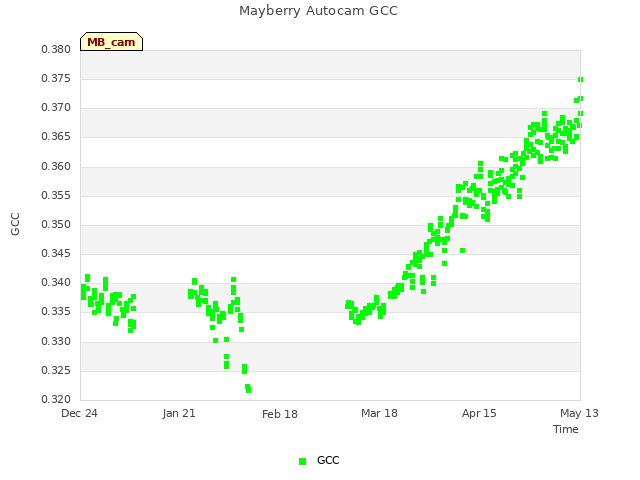Select the Mar 18 x-axis label
Viewport: 640px width, 480px height.
point(379,413)
